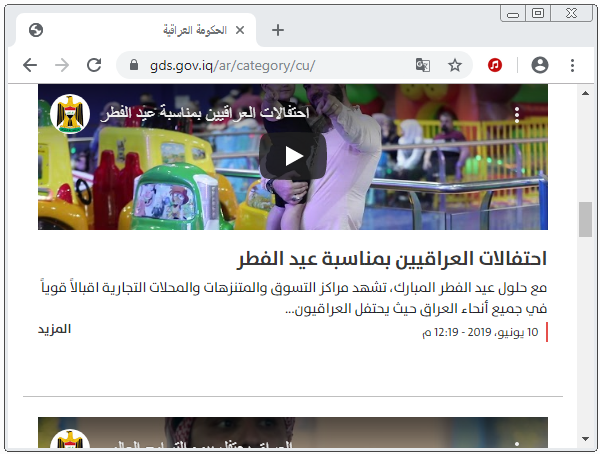Click the address bar URL
The width and height of the screenshot is (600, 454).
pos(232,65)
